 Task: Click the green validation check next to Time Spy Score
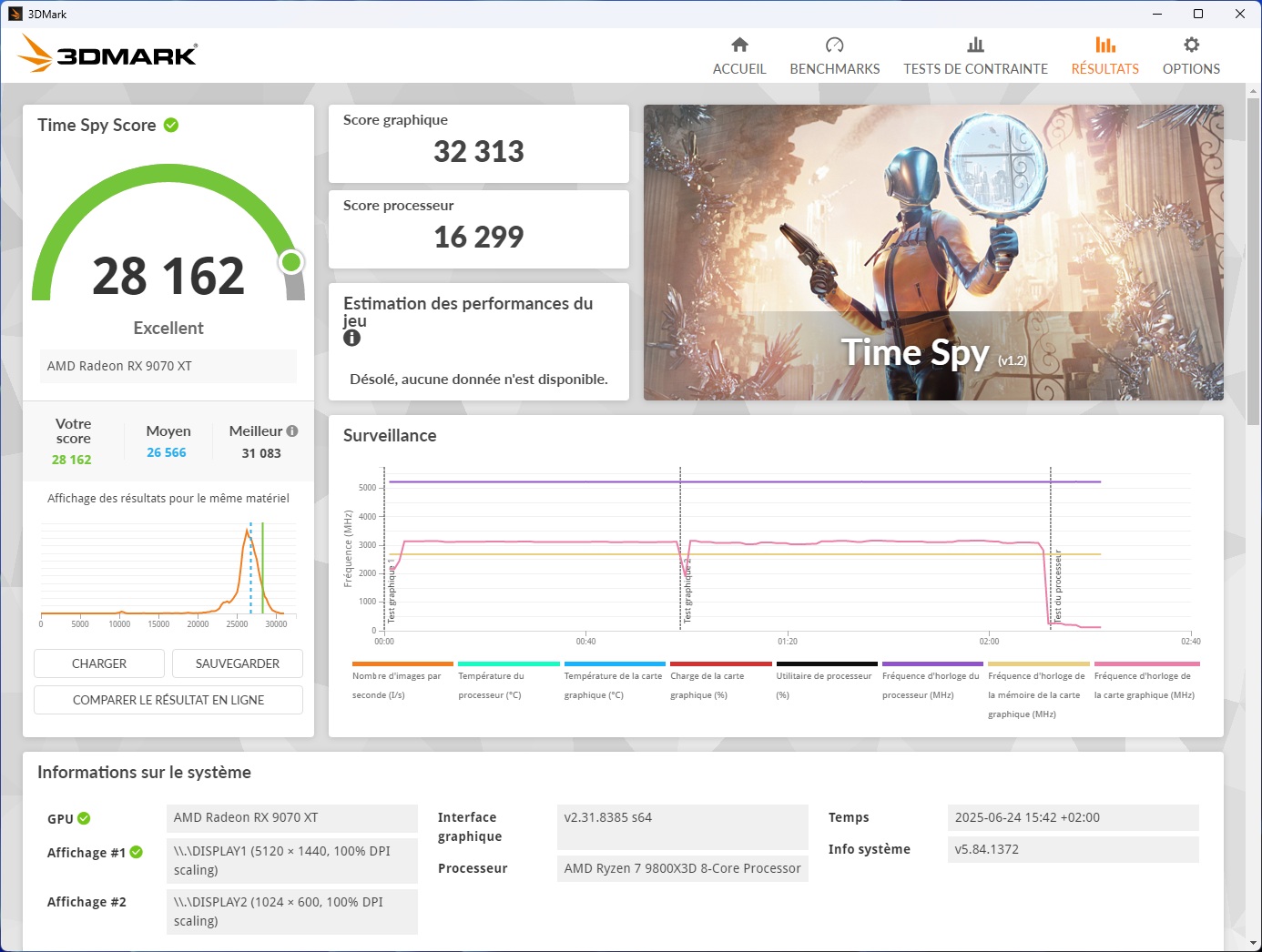[171, 125]
